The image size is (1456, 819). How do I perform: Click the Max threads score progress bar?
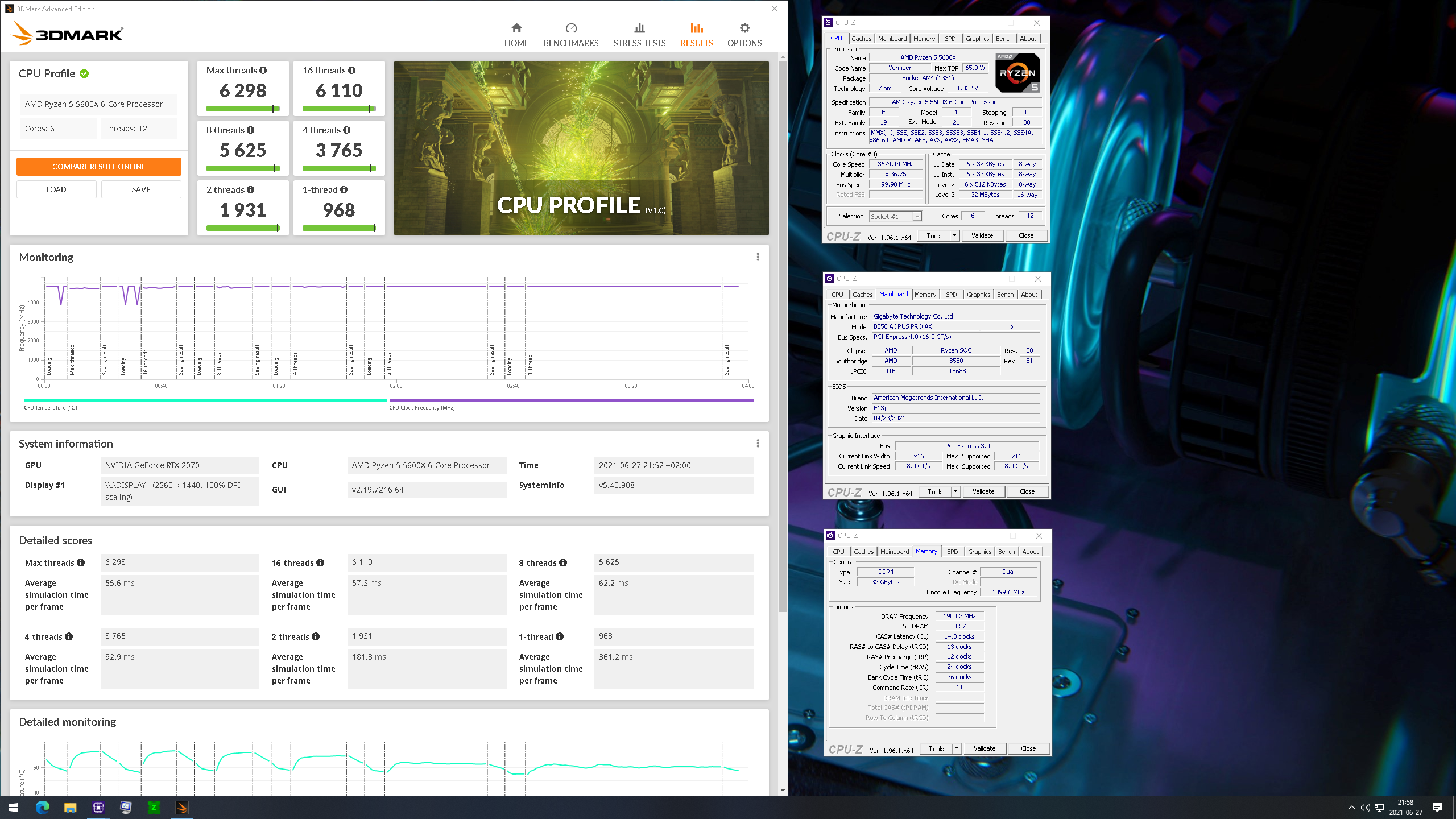point(243,109)
